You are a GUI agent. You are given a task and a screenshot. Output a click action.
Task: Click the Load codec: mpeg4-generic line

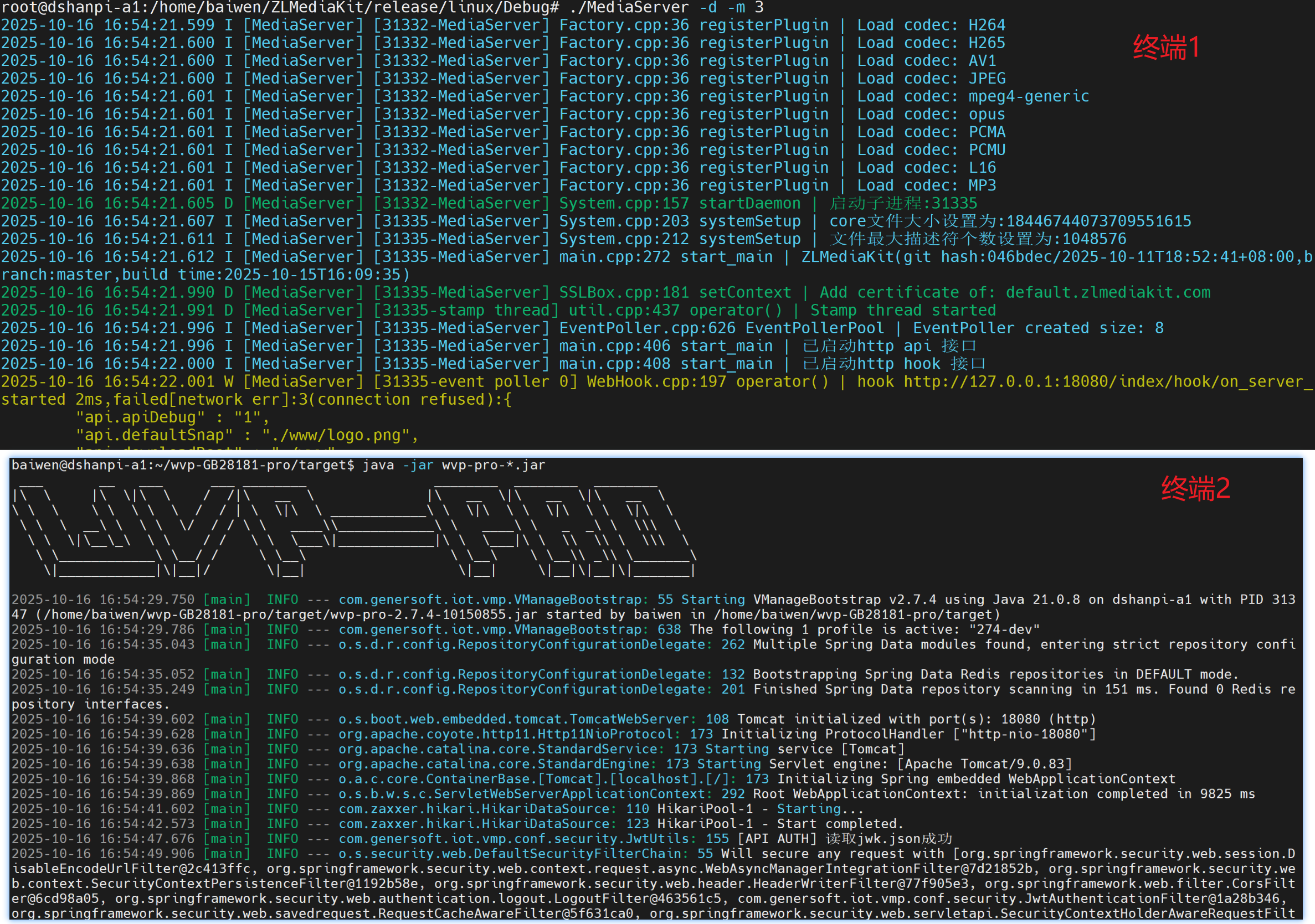click(x=973, y=96)
